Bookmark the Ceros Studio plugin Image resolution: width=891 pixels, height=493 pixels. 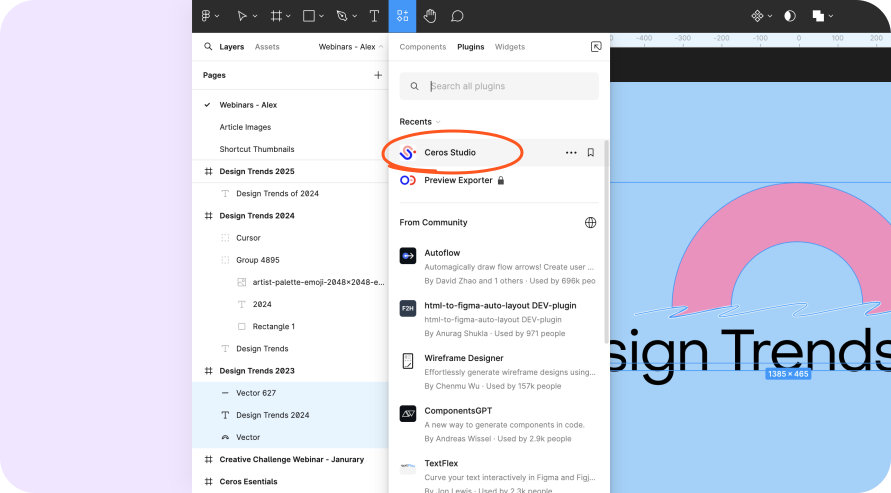coord(591,152)
